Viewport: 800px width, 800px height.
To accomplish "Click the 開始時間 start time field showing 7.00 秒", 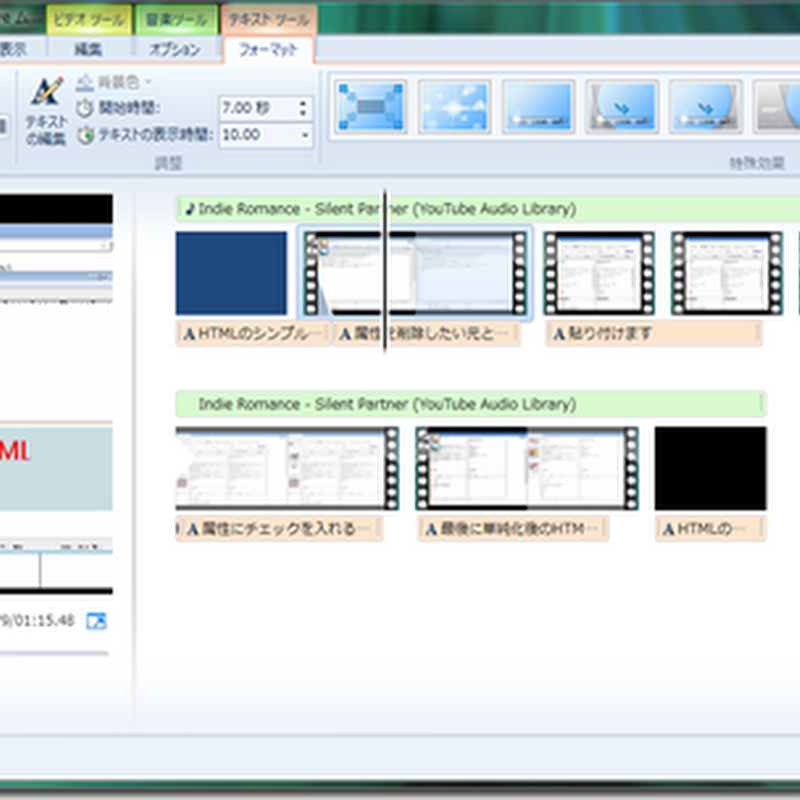I will click(257, 108).
